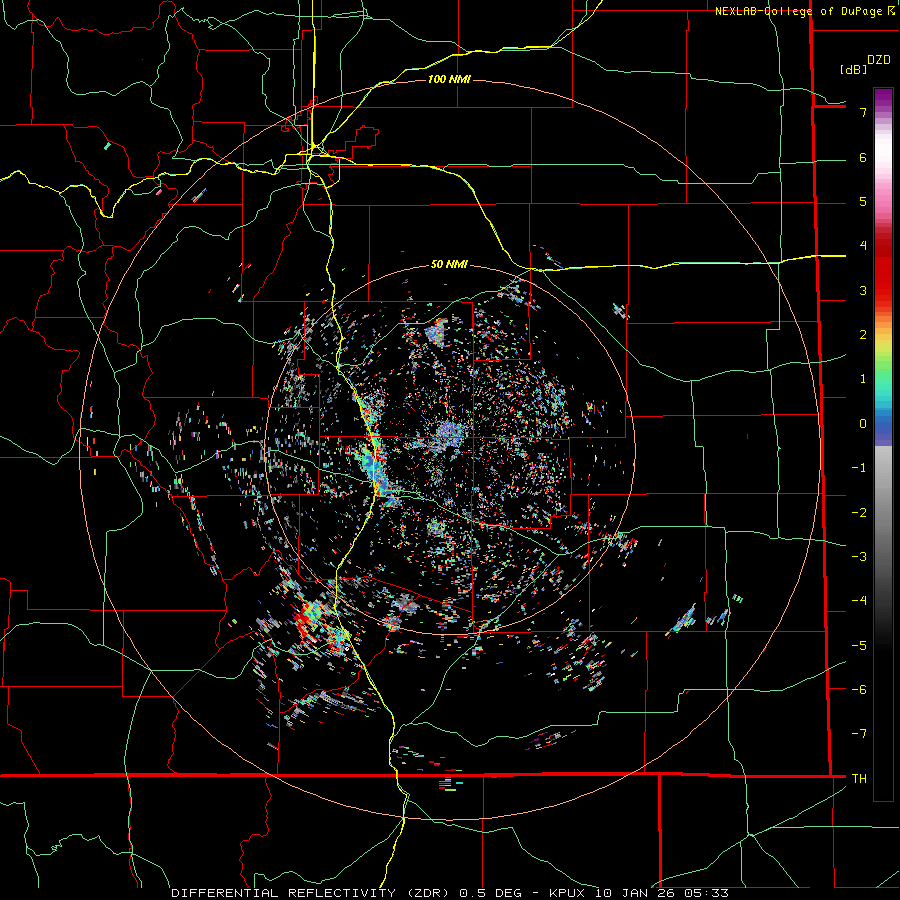Click the "DZD" legend title

(879, 60)
